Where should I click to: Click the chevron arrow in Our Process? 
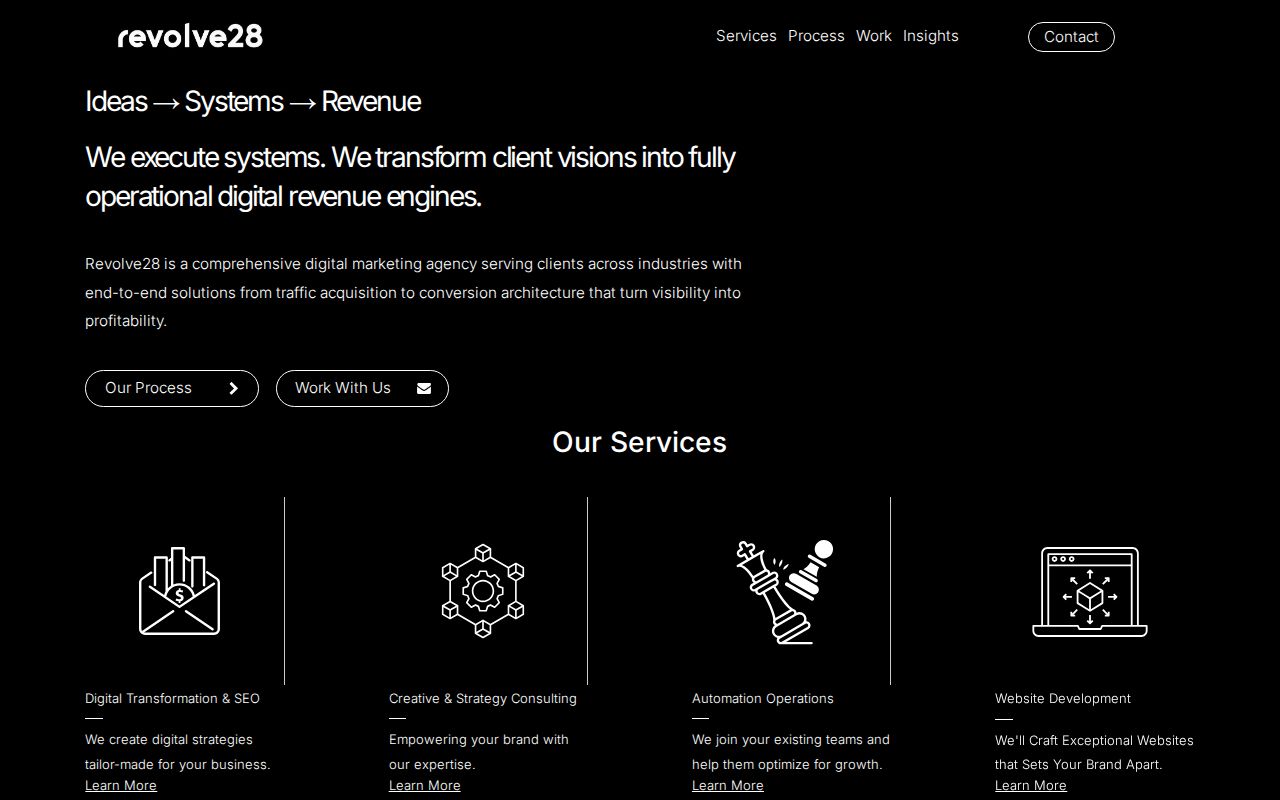(234, 388)
